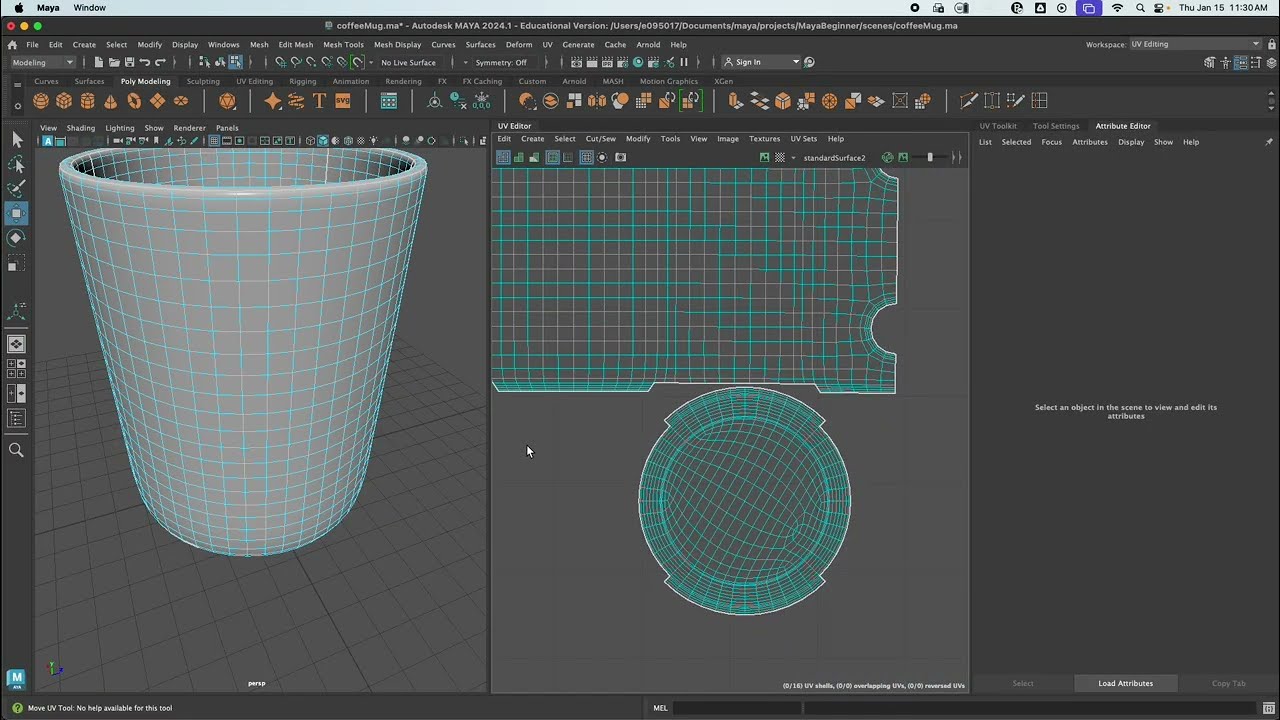1280x720 pixels.
Task: Click the polygon Sphere shelf icon
Action: pos(41,101)
